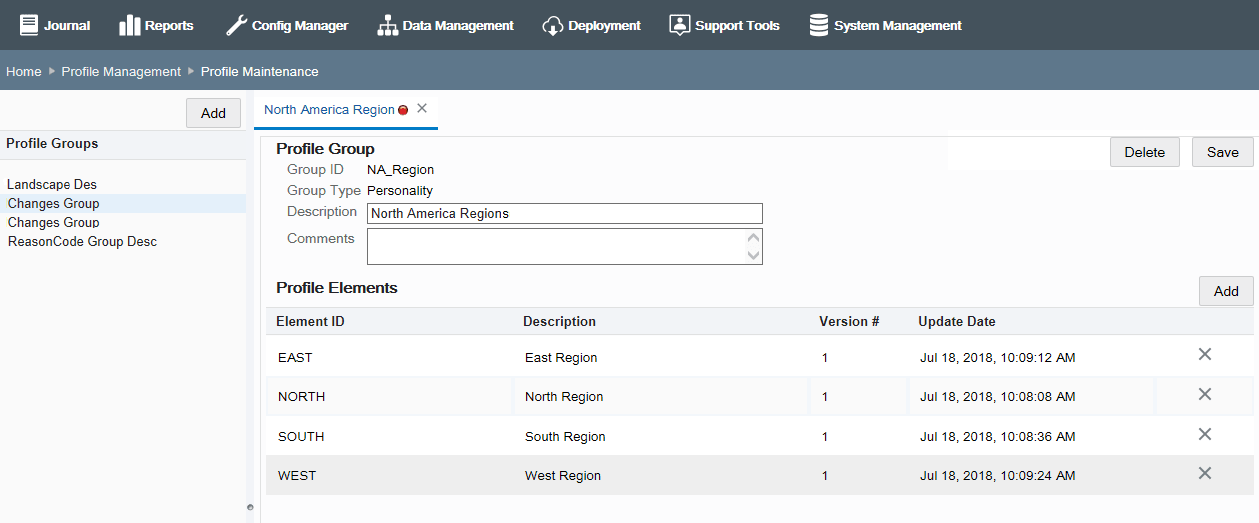Image resolution: width=1259 pixels, height=523 pixels.
Task: Open the Journal book icon
Action: (x=28, y=25)
